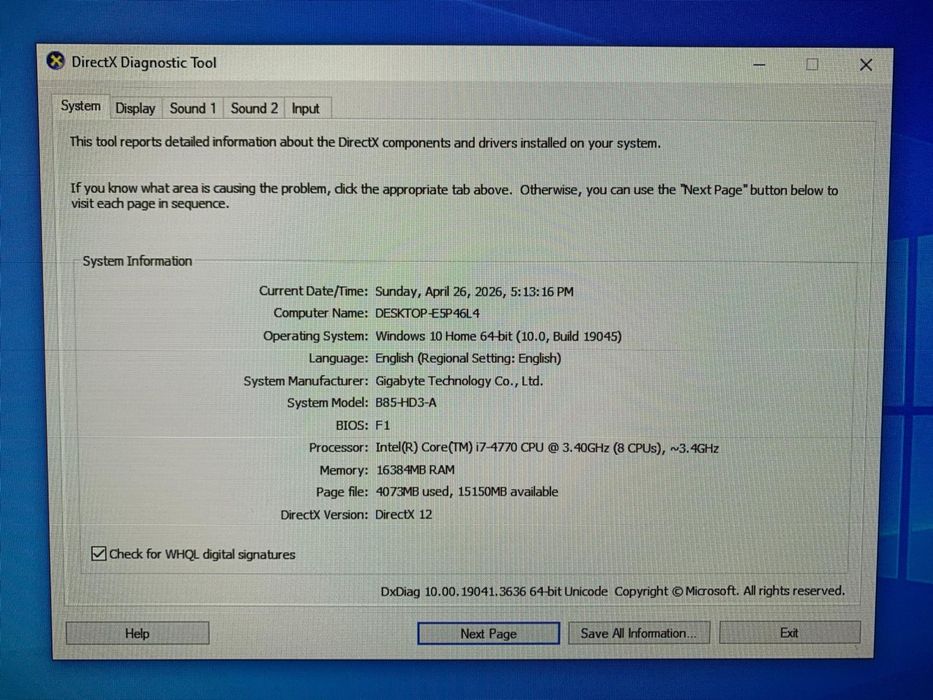Click the System Information group label
Screen dimensions: 933x700
point(137,261)
